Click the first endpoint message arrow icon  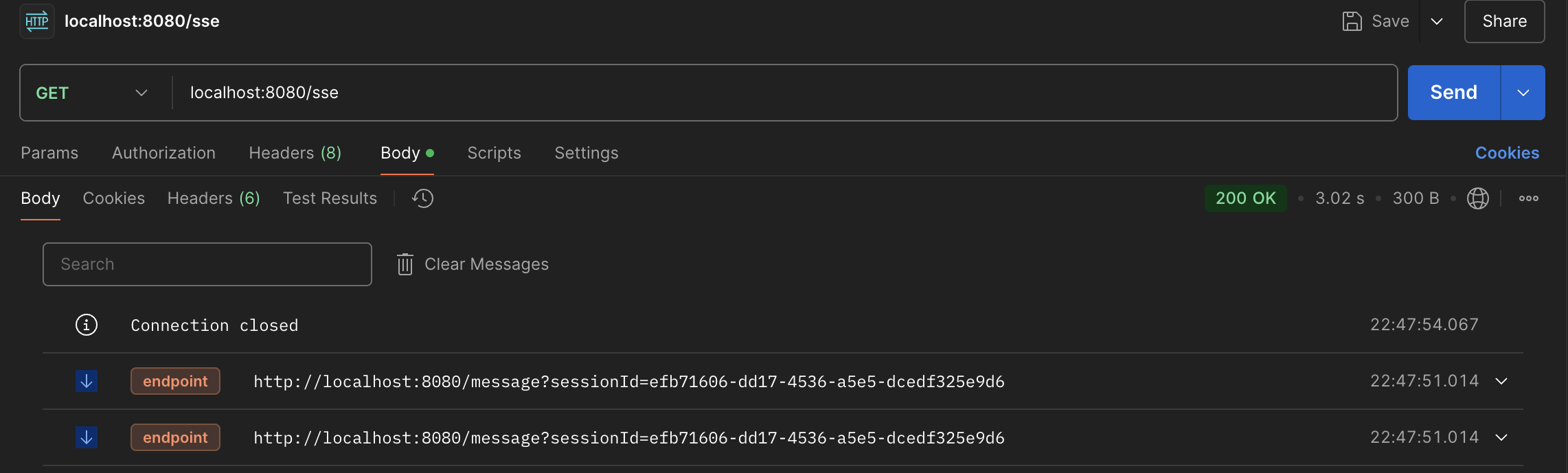coord(87,381)
